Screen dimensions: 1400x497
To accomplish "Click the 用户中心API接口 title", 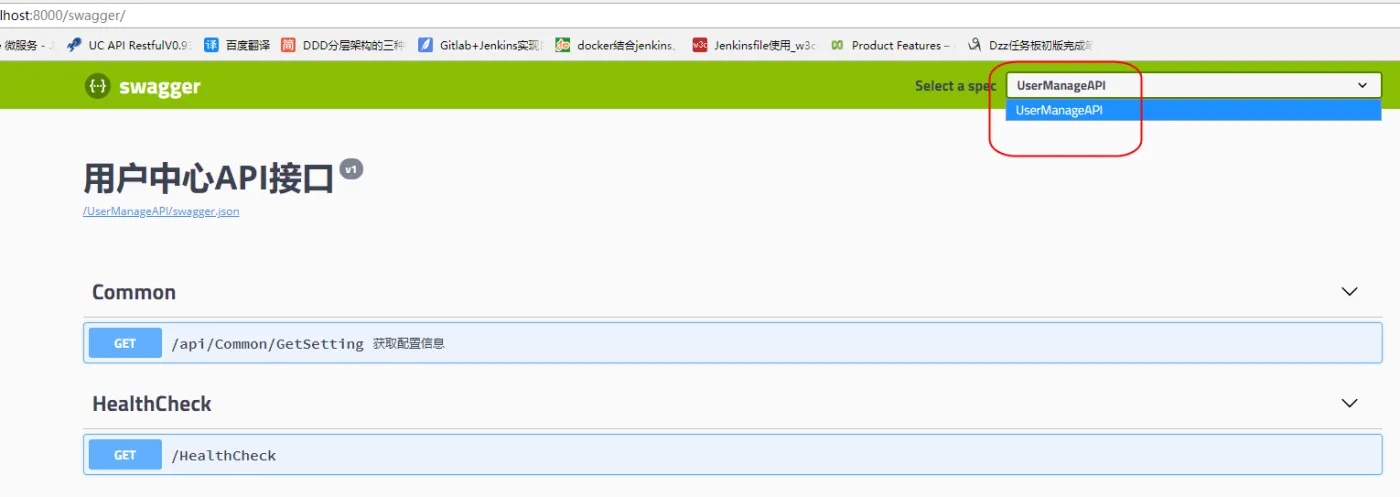I will pos(208,179).
